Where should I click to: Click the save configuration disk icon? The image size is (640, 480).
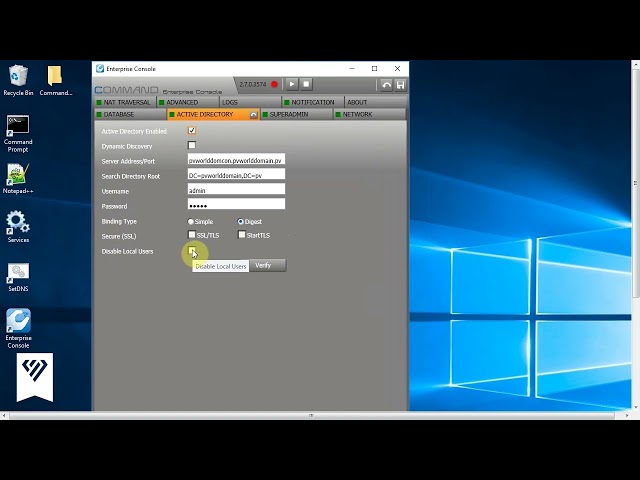tap(400, 85)
